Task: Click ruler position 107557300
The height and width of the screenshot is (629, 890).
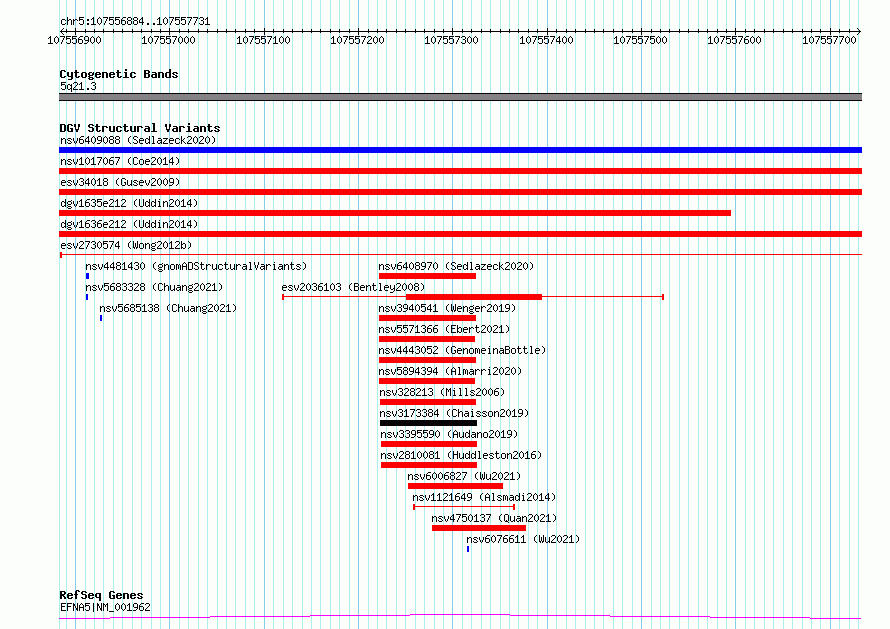Action: coord(451,40)
